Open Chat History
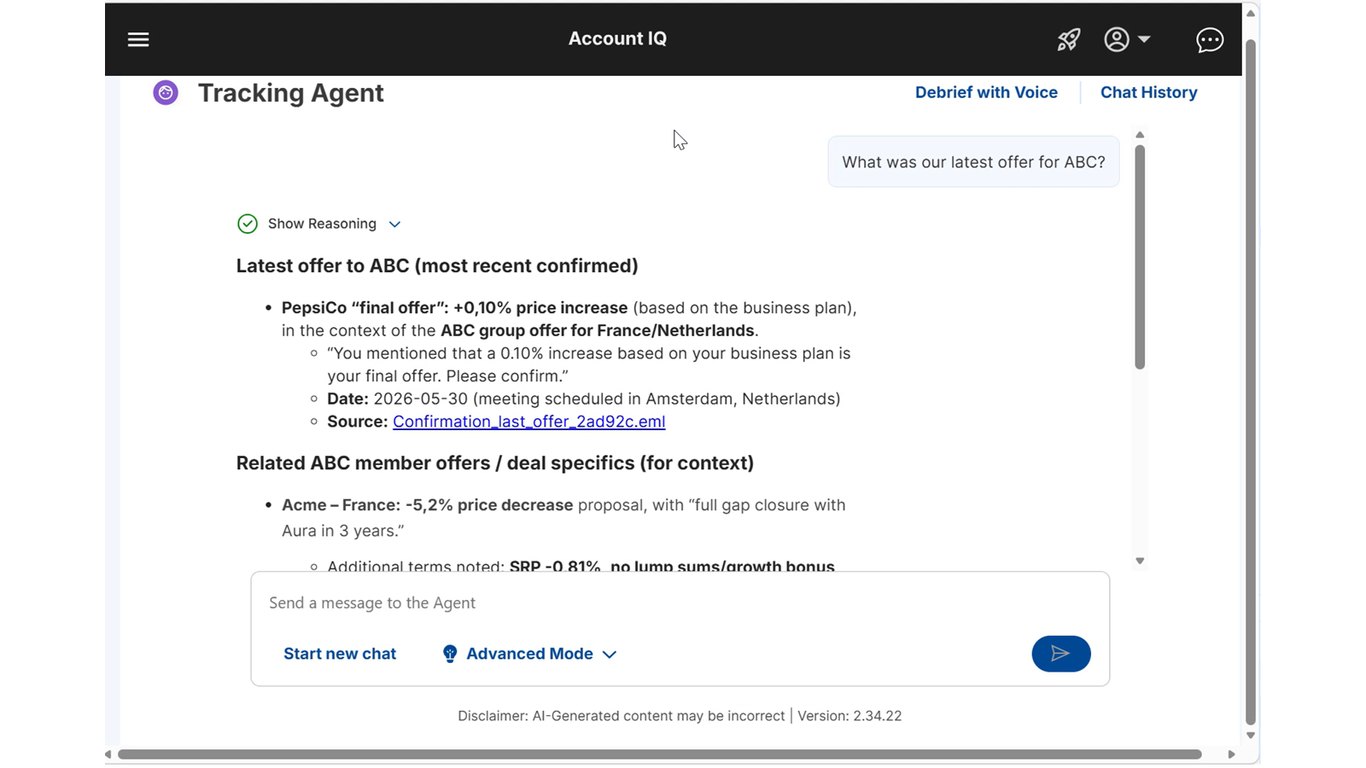The image size is (1366, 768). click(1149, 92)
